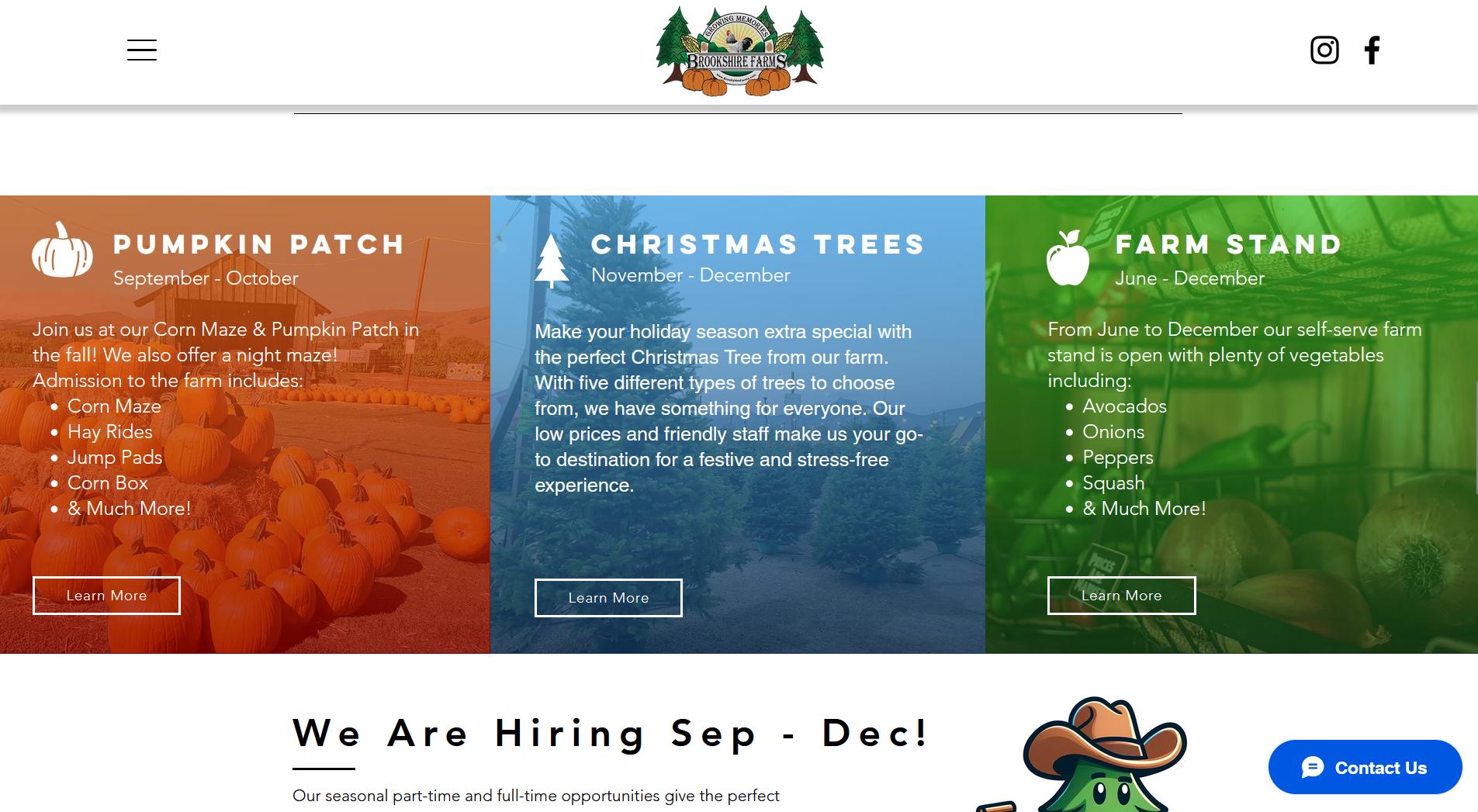
Task: Click the Christmas Trees heading
Action: point(758,244)
